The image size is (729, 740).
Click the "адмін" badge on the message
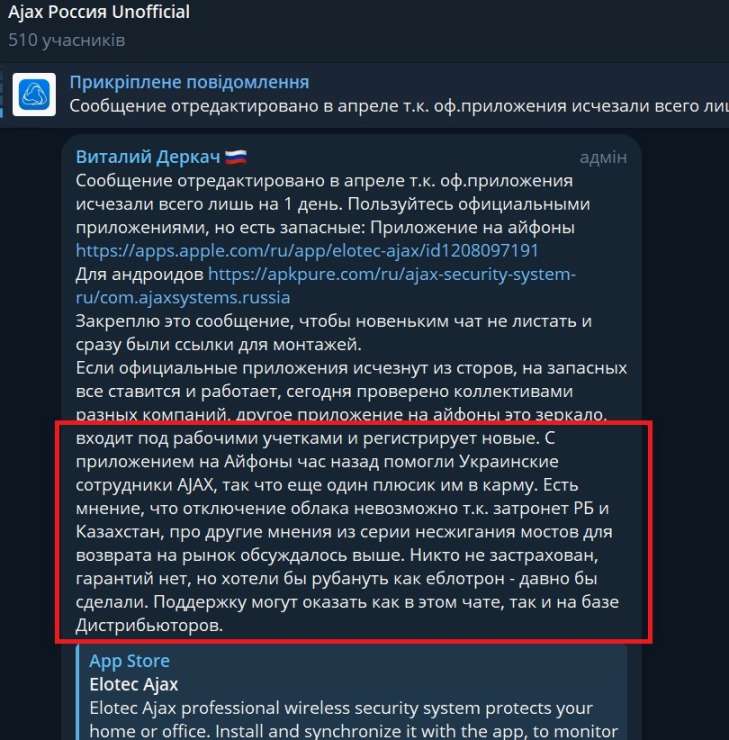[603, 157]
